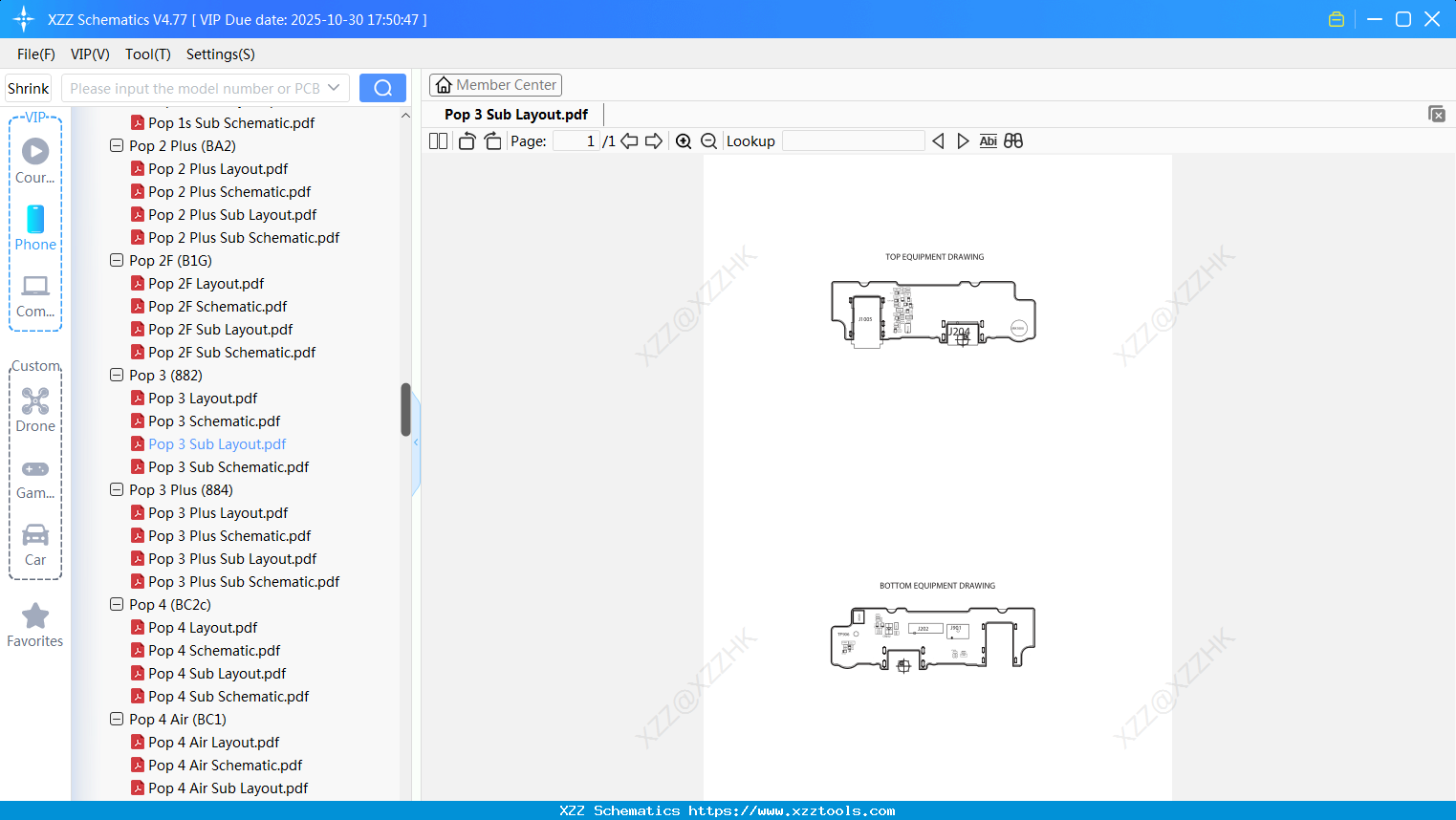Switch to two-page view mode
This screenshot has width=1456, height=820.
(x=438, y=140)
